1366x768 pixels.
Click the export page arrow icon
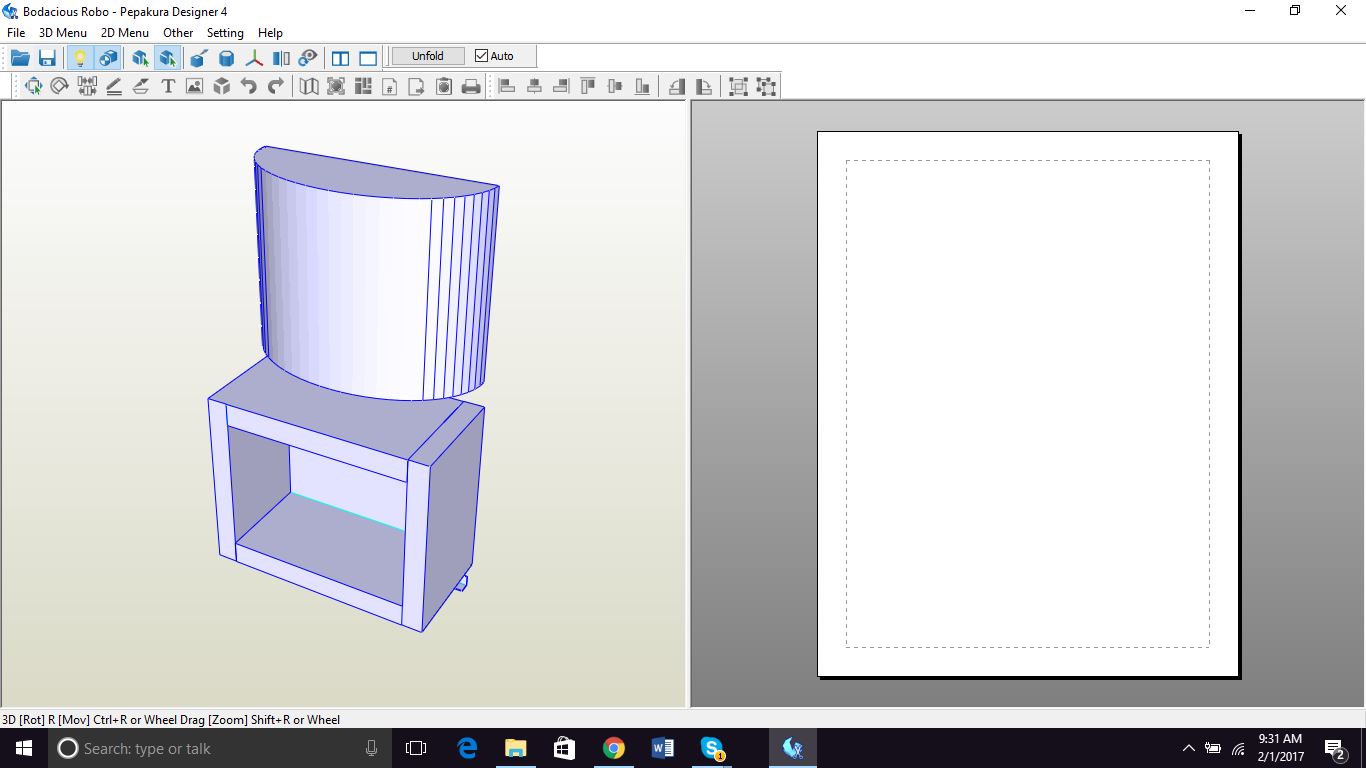point(417,86)
